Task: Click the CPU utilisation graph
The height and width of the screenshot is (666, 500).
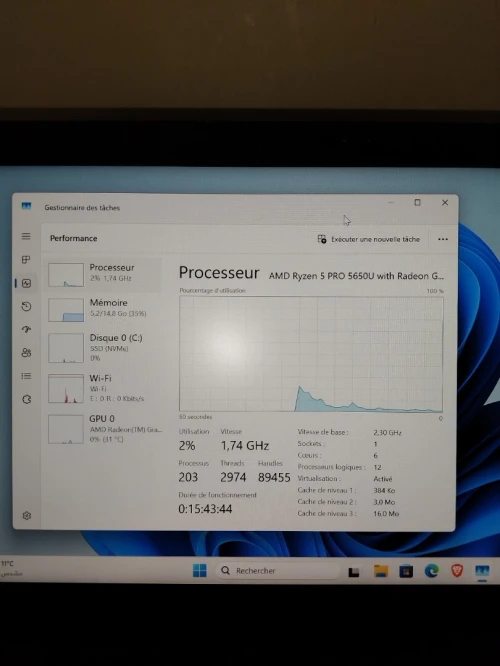Action: [x=311, y=354]
